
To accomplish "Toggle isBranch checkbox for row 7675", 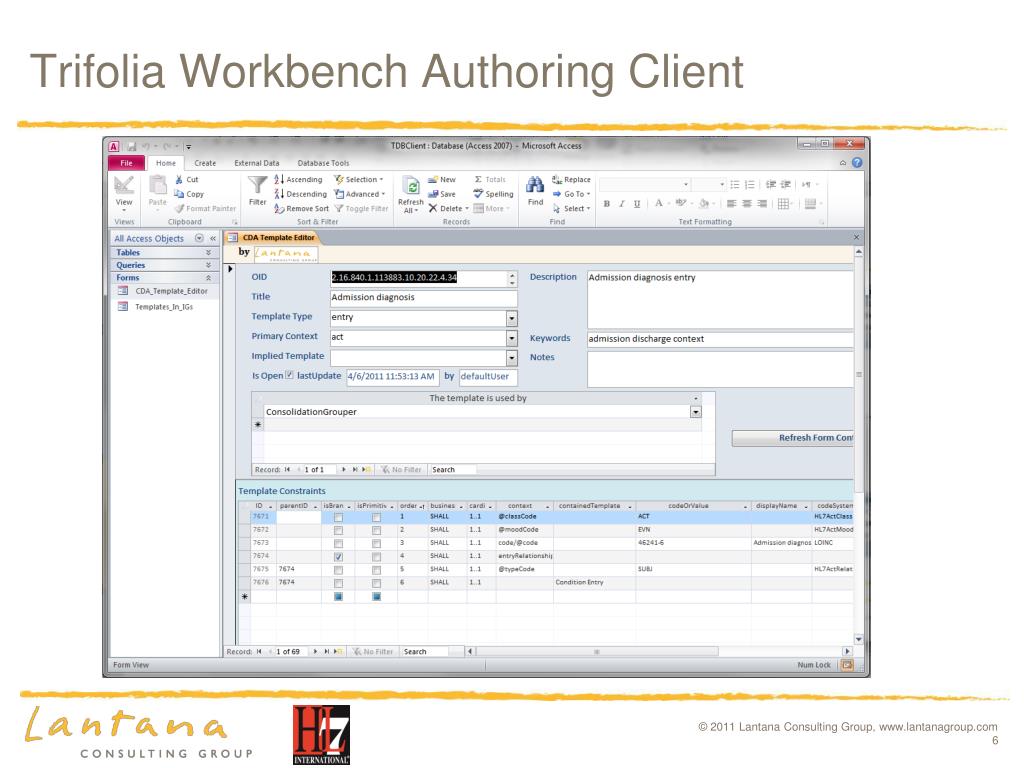I will coord(338,569).
